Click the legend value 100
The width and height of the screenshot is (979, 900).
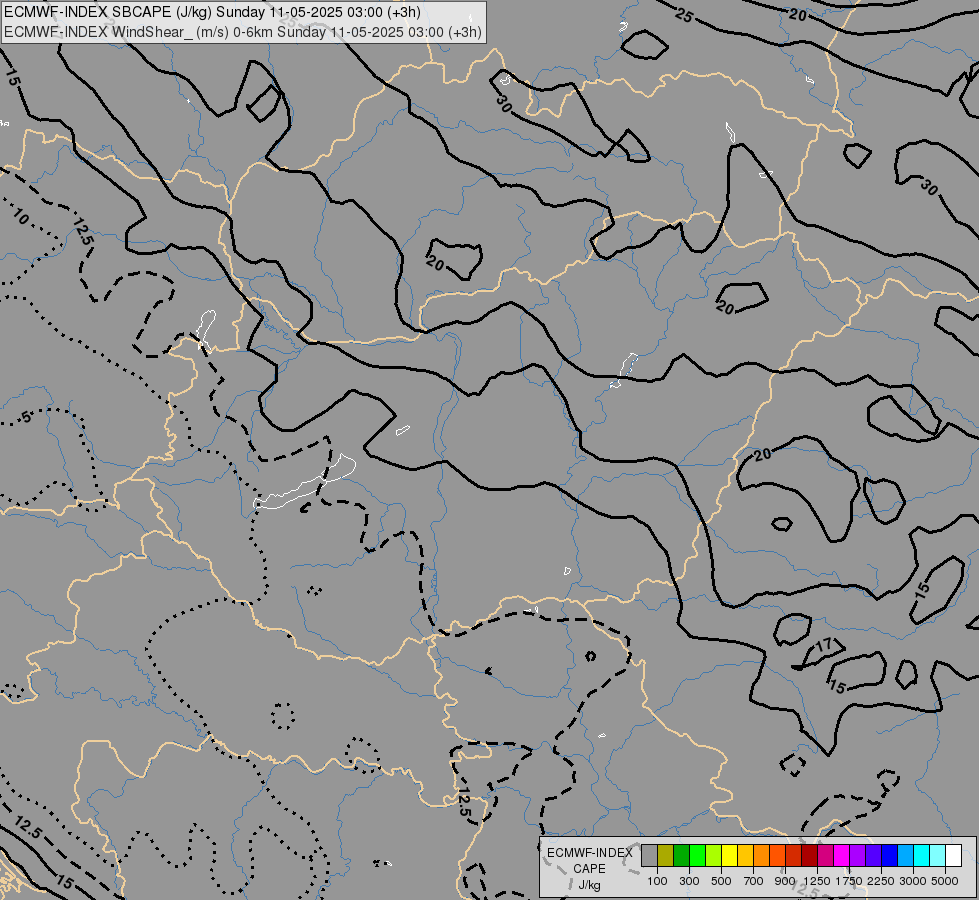click(x=657, y=881)
